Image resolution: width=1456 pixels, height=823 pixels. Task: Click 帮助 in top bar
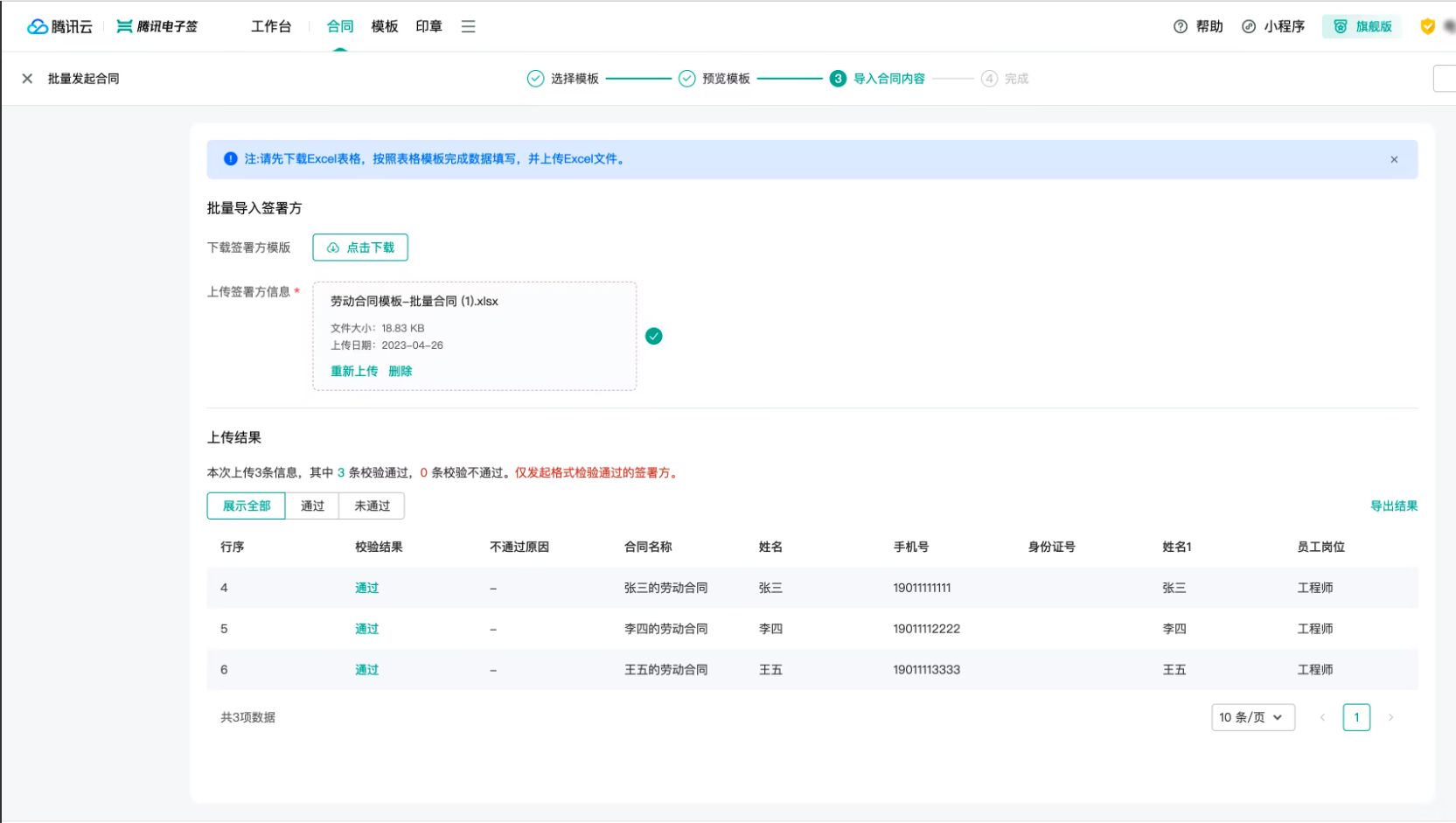click(x=1209, y=26)
